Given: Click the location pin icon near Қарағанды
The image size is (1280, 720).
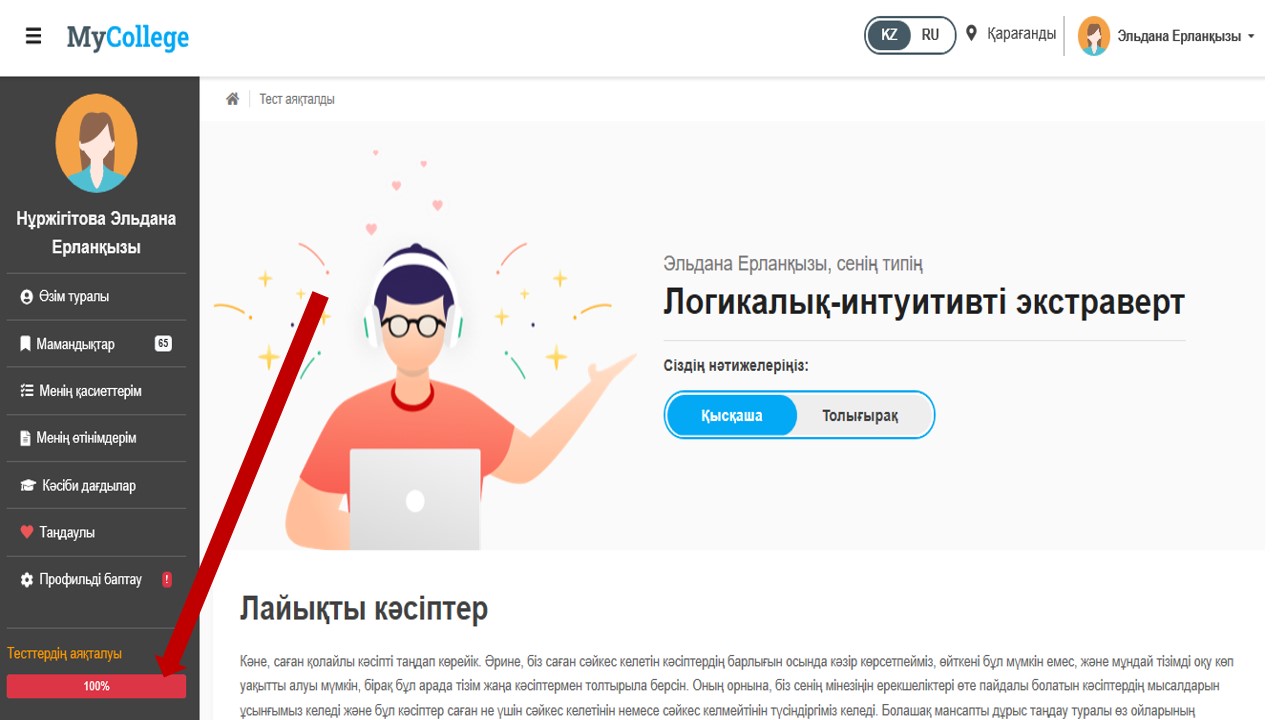Looking at the screenshot, I should [970, 34].
